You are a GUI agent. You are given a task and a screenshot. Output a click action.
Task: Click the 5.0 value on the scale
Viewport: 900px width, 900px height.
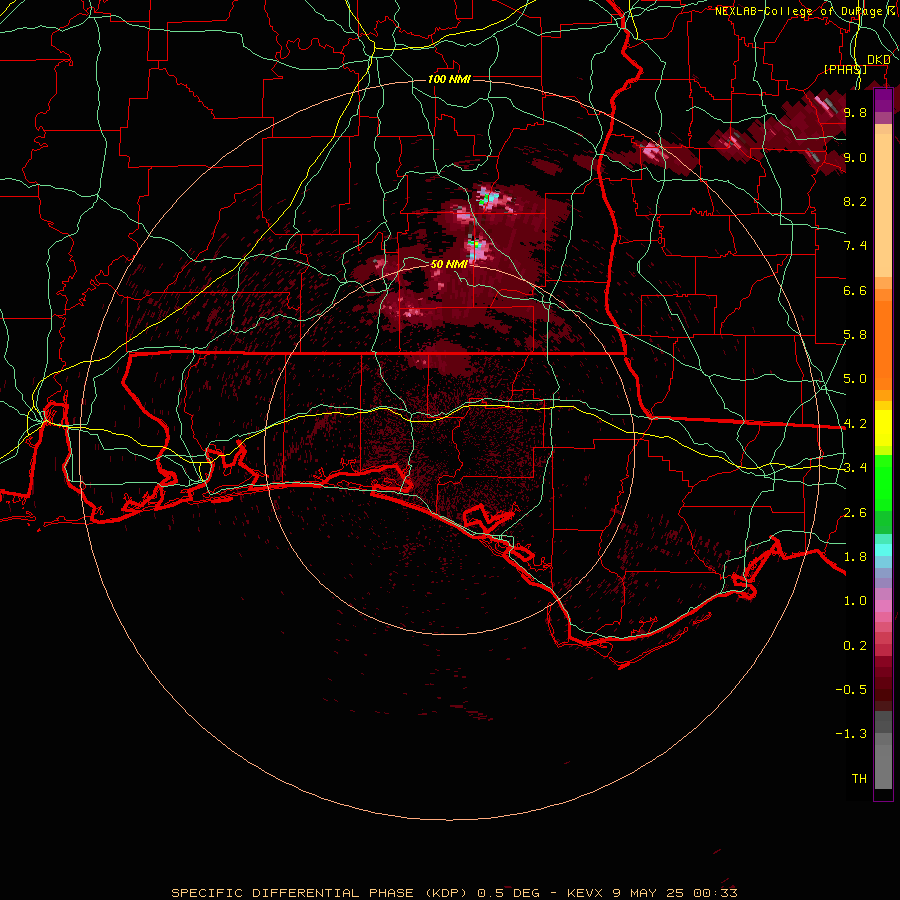(855, 379)
